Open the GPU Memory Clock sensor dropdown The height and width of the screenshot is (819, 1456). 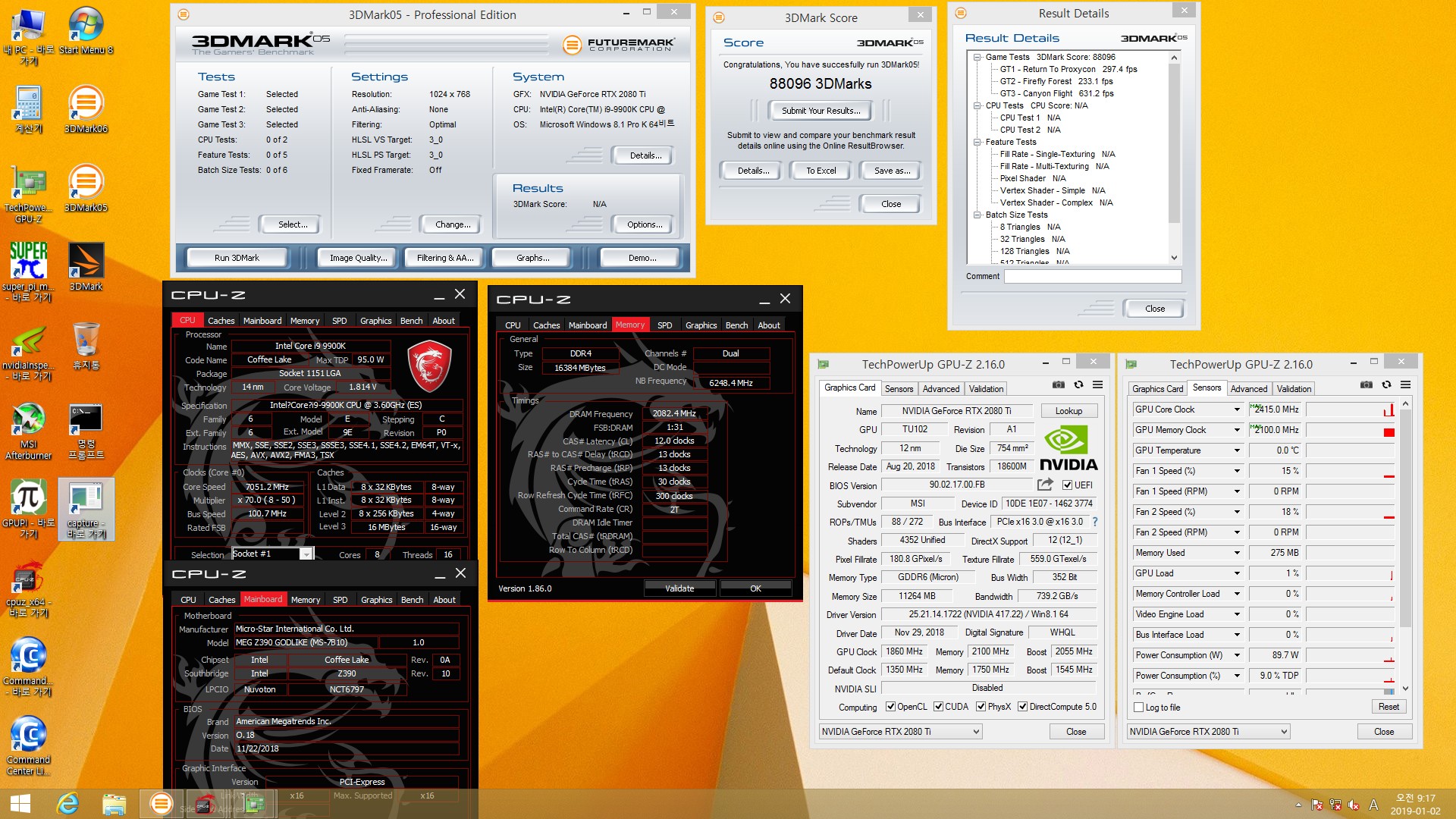(1237, 430)
